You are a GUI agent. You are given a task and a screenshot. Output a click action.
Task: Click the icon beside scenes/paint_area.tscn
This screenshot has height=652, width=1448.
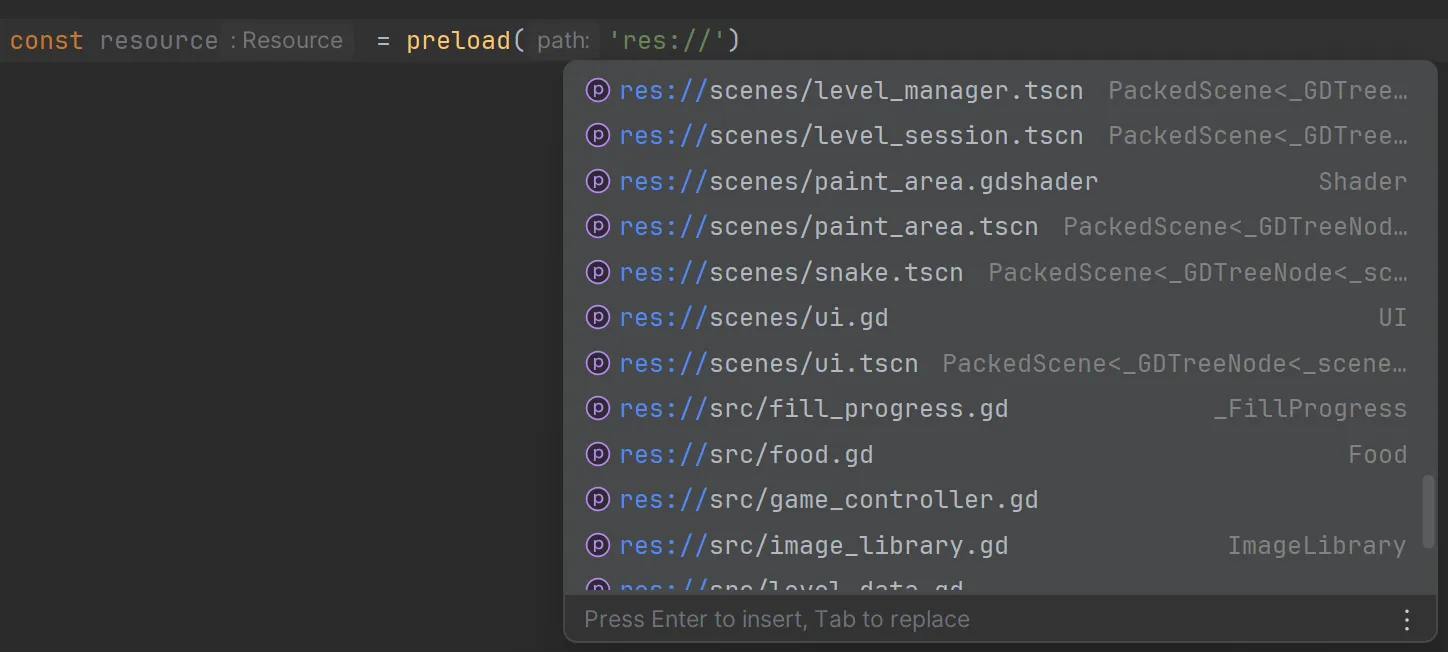tap(598, 226)
